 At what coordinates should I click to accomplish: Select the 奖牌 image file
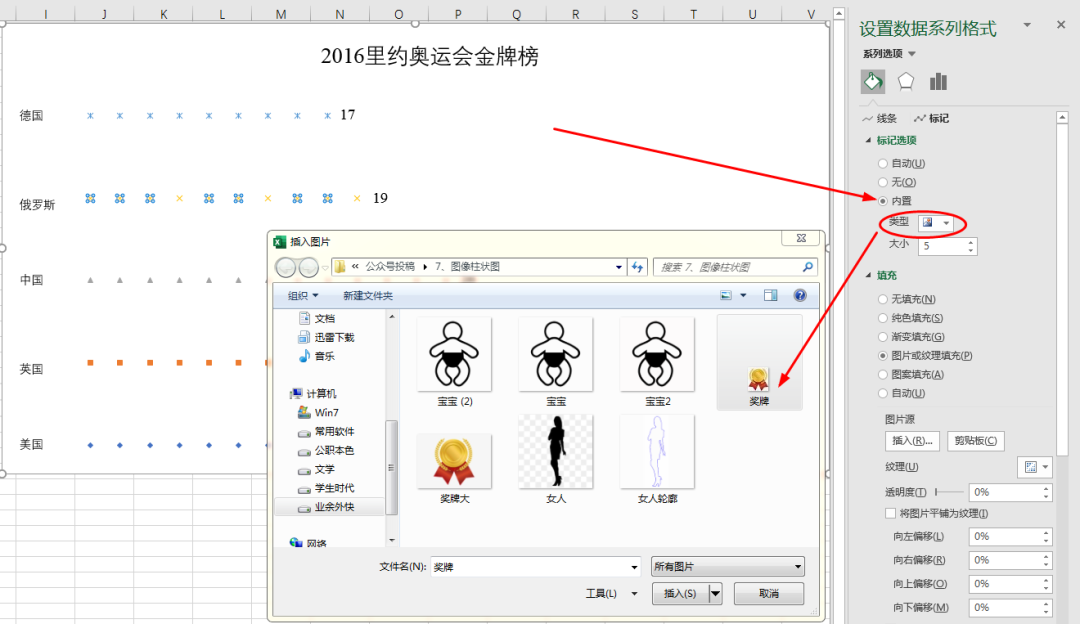coord(759,362)
